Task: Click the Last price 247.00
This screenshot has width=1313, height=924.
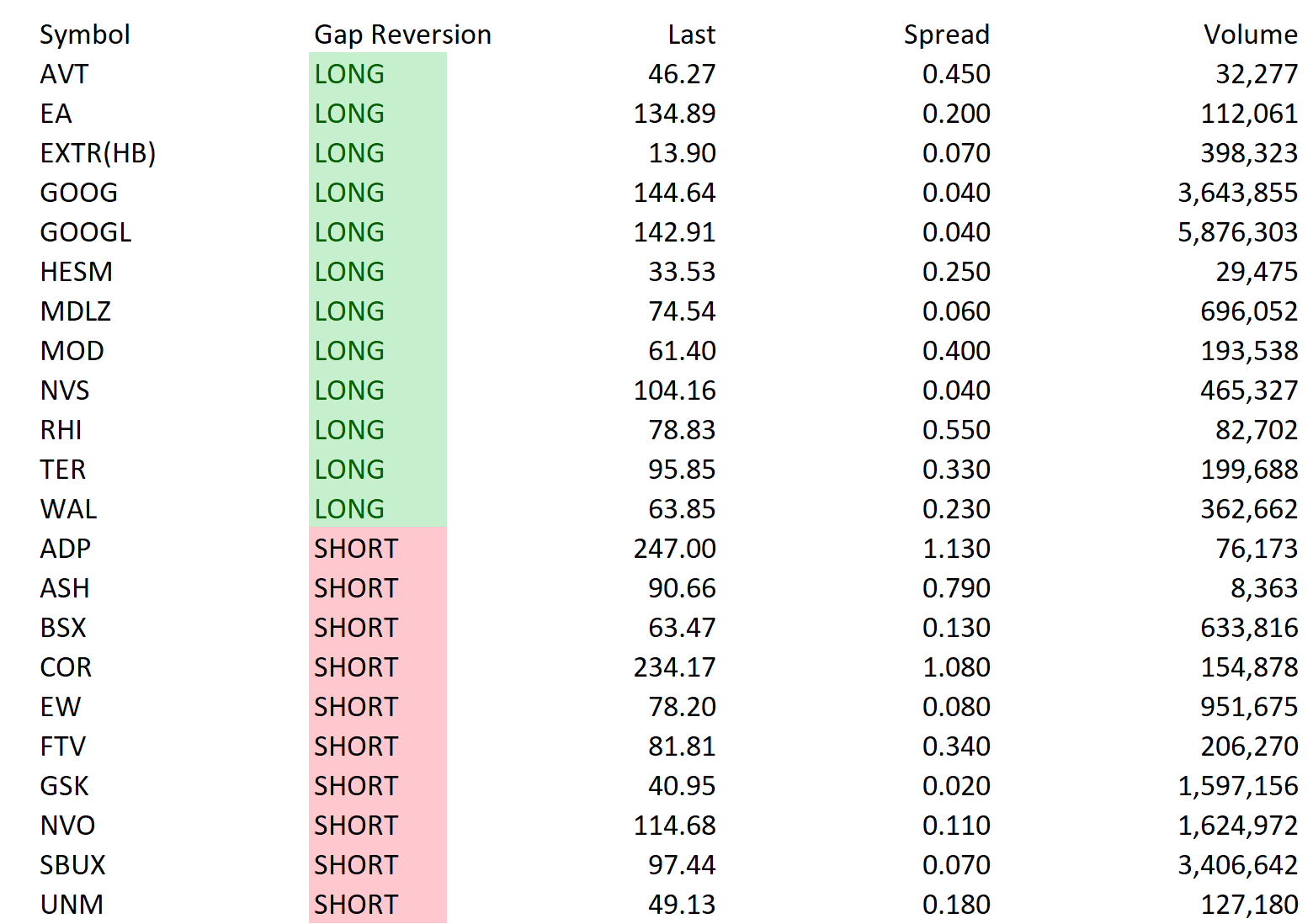Action: coord(674,549)
